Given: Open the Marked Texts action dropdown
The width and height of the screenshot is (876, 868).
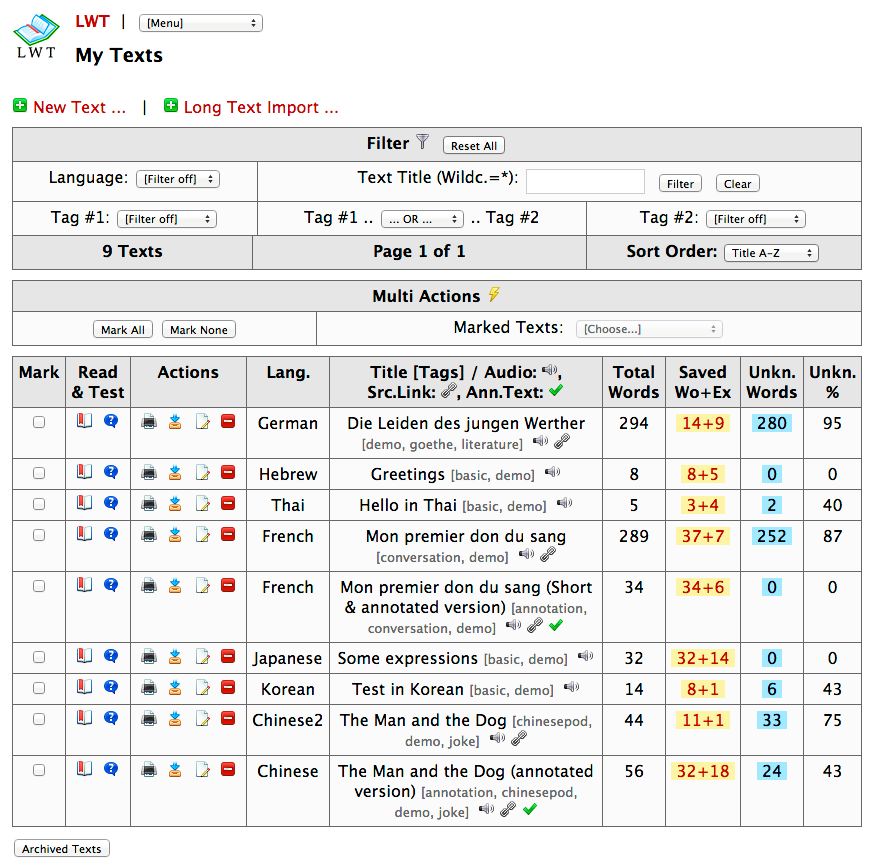Looking at the screenshot, I should [649, 329].
